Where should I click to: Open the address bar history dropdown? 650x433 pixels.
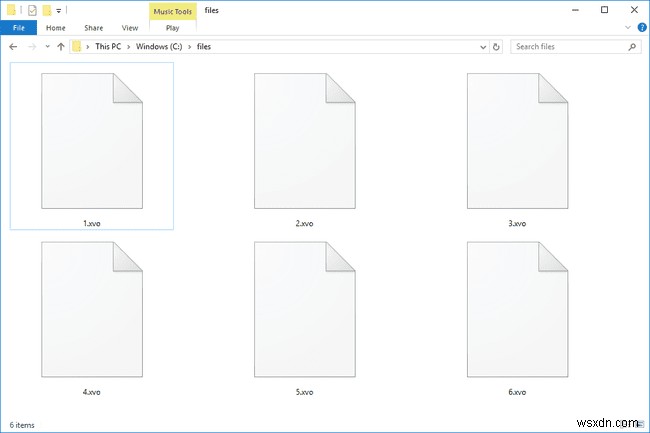[x=483, y=47]
